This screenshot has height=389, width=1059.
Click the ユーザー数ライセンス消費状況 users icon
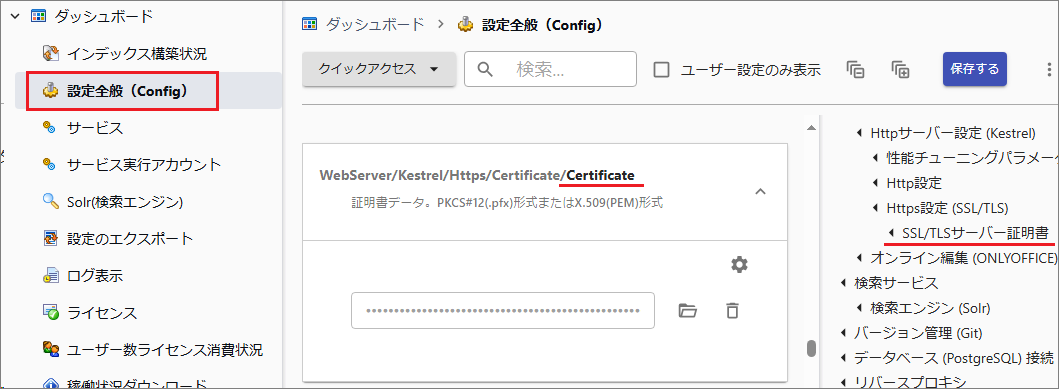pyautogui.click(x=50, y=350)
